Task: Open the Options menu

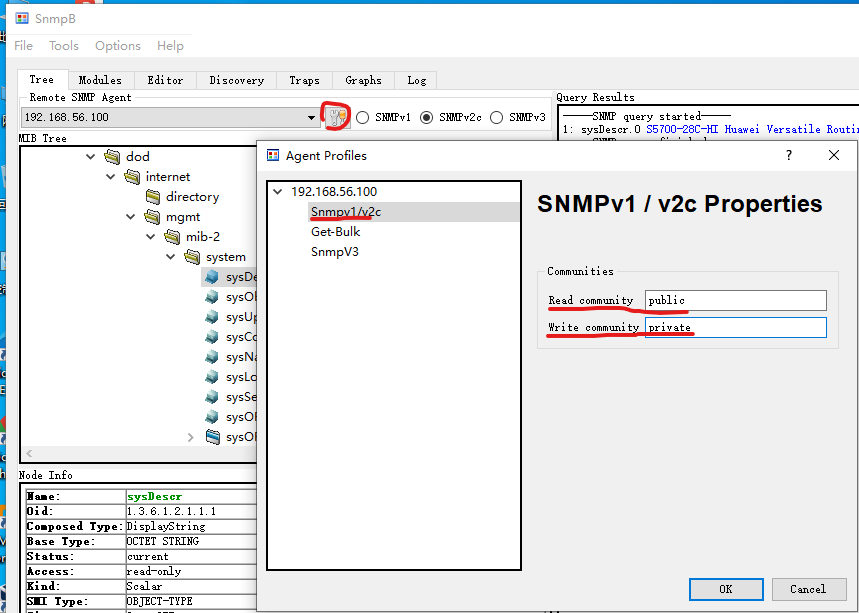Action: pyautogui.click(x=117, y=45)
